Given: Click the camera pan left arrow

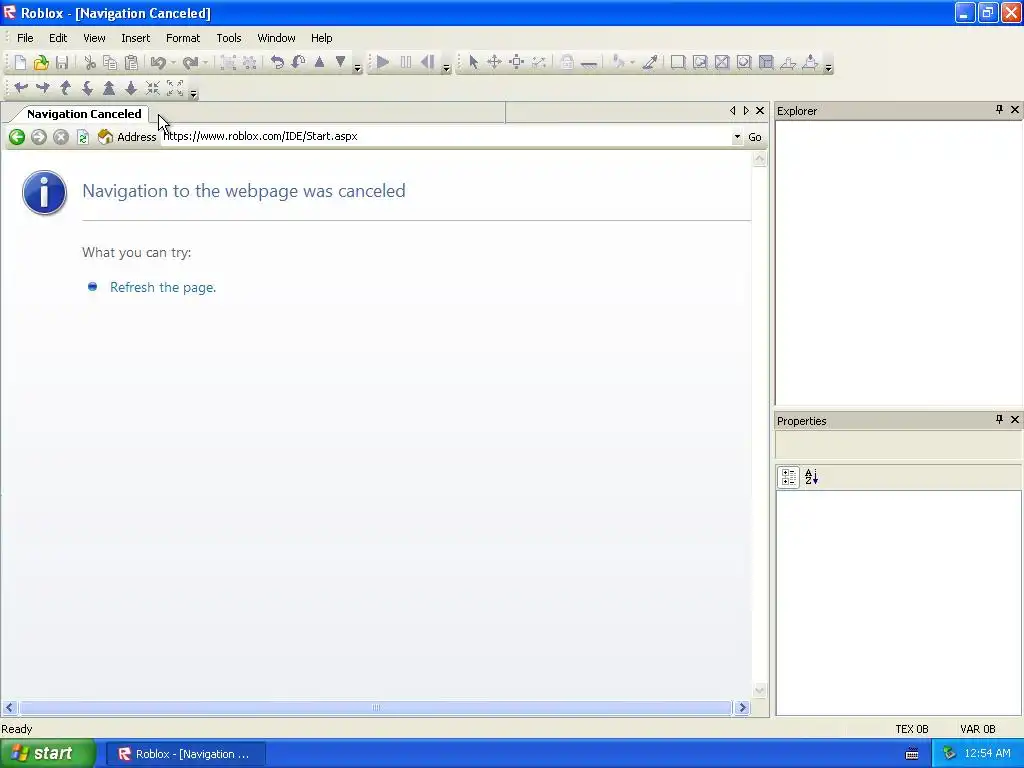Looking at the screenshot, I should tap(21, 88).
